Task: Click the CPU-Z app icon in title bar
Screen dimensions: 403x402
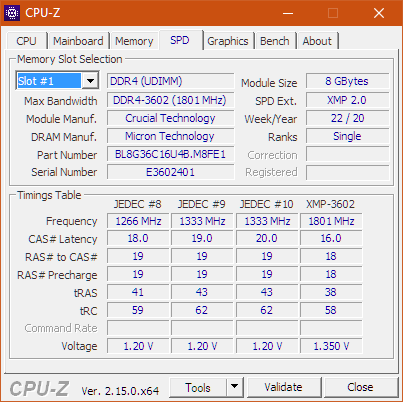Action: point(12,13)
